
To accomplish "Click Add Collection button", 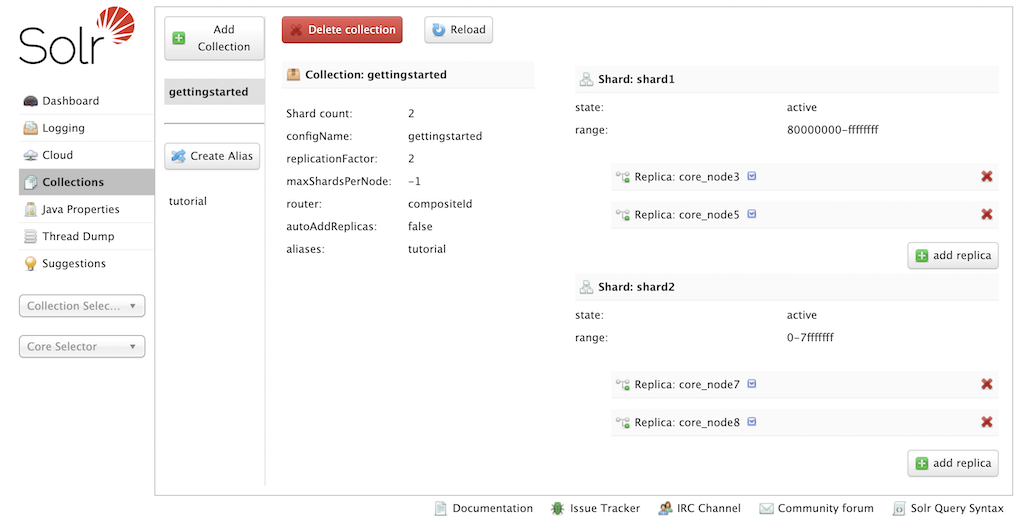I will point(214,38).
